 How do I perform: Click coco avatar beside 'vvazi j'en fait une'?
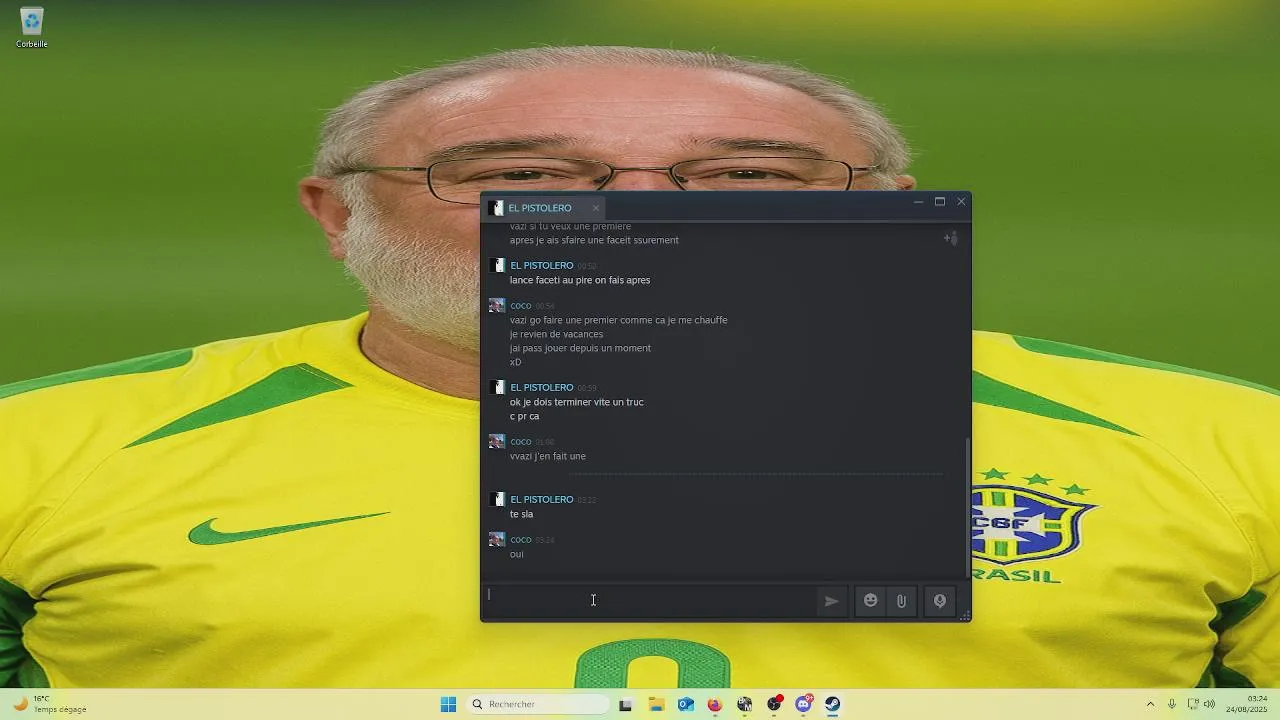497,441
